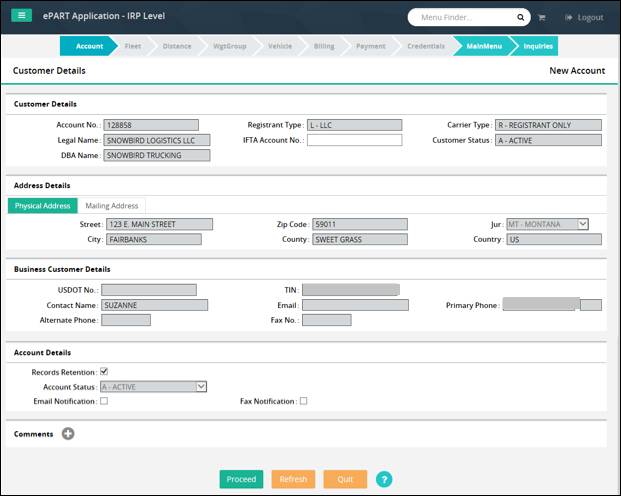Screen dimensions: 621x496
Task: Add a comment with the plus icon
Action: (x=68, y=433)
